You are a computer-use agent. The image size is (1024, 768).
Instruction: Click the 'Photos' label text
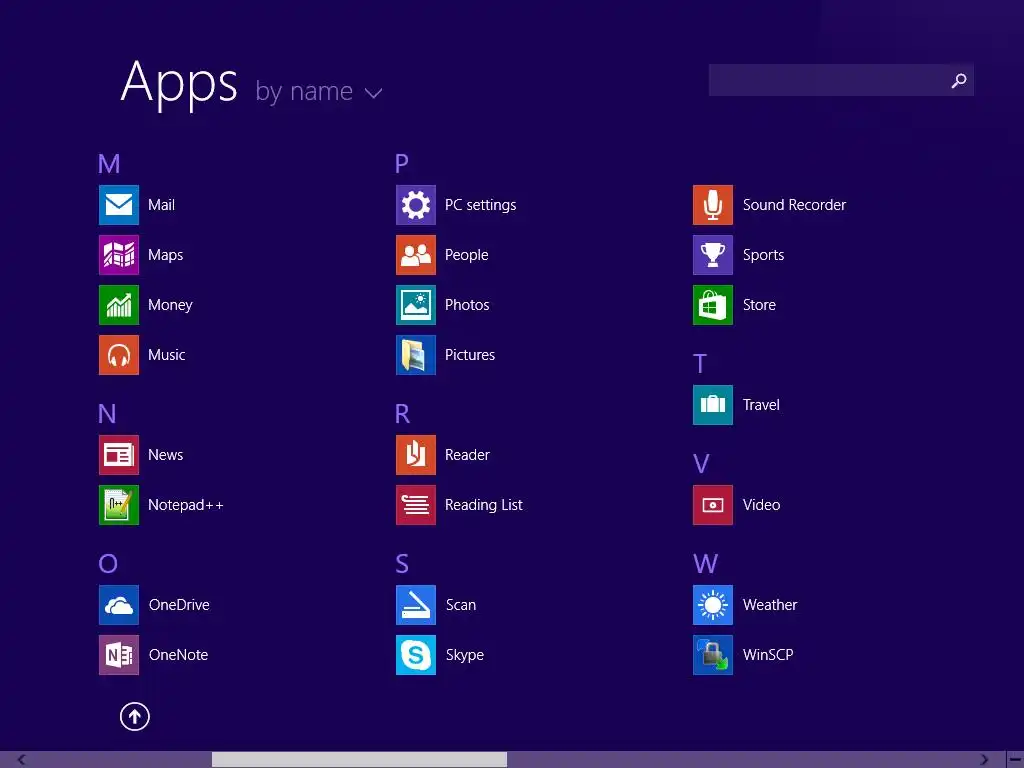point(466,305)
